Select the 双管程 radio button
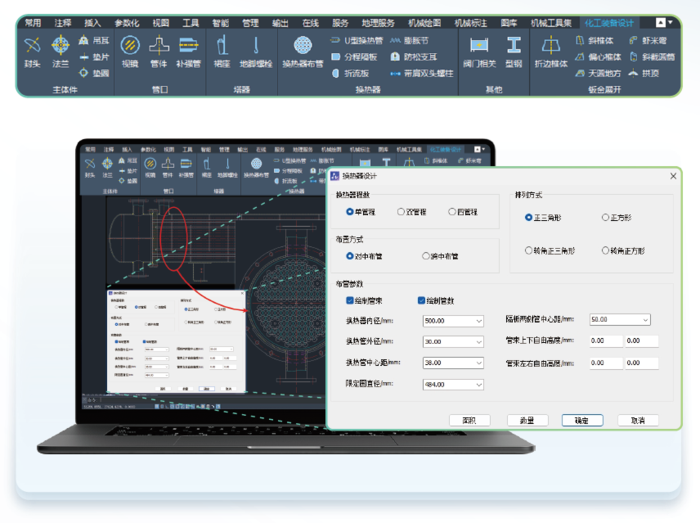 tap(401, 212)
